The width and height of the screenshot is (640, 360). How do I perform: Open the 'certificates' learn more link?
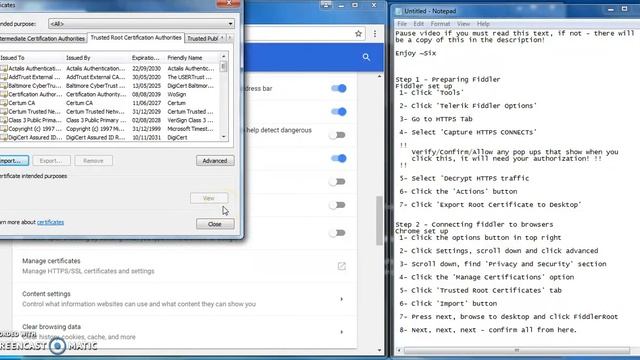point(50,222)
